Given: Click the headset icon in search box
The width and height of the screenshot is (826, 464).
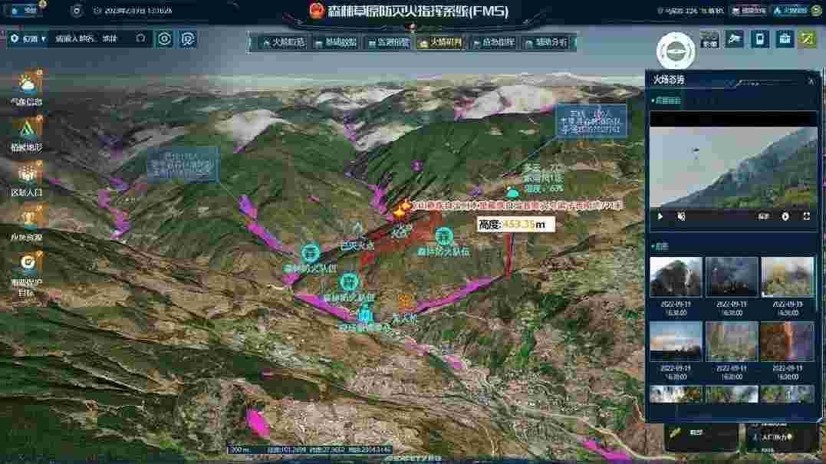Looking at the screenshot, I should 140,39.
